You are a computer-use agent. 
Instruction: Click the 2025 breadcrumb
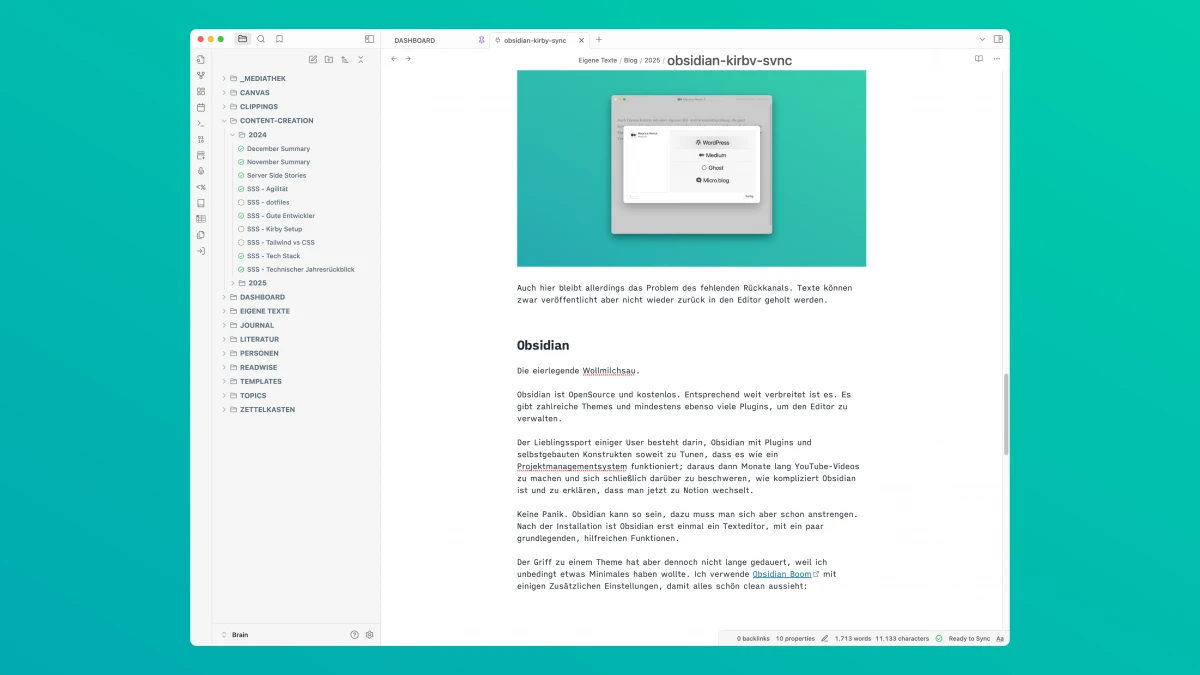point(652,61)
